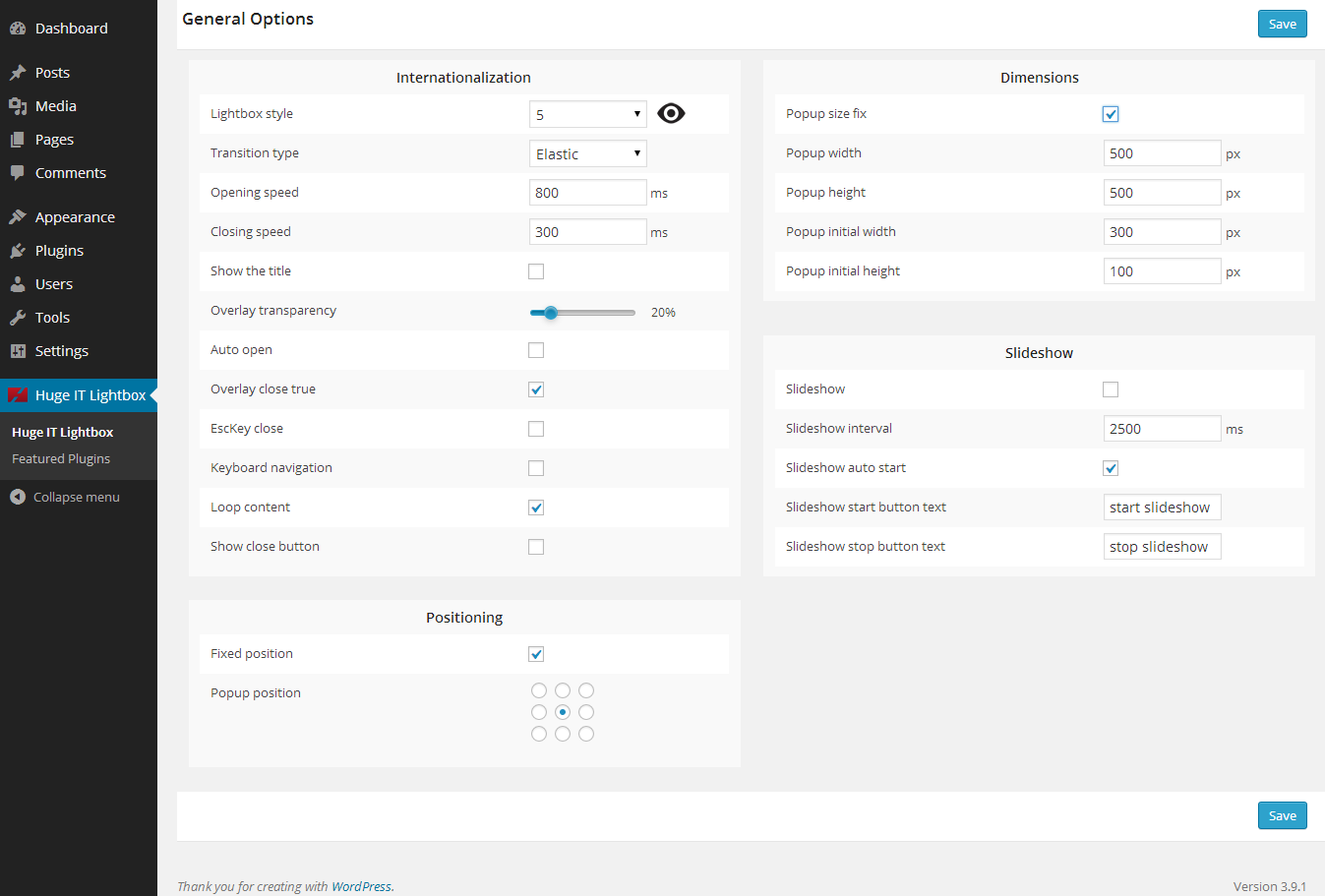This screenshot has width=1325, height=896.
Task: Edit Slideshow start button text field
Action: pyautogui.click(x=1163, y=508)
